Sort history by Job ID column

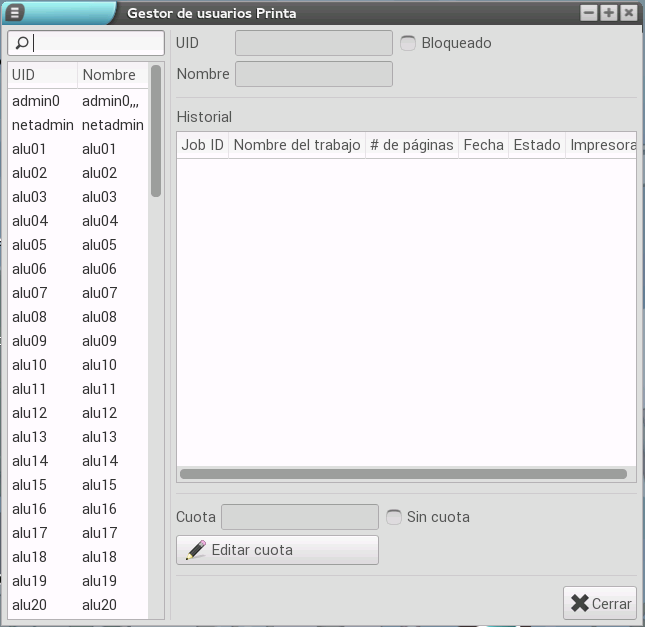click(x=203, y=145)
